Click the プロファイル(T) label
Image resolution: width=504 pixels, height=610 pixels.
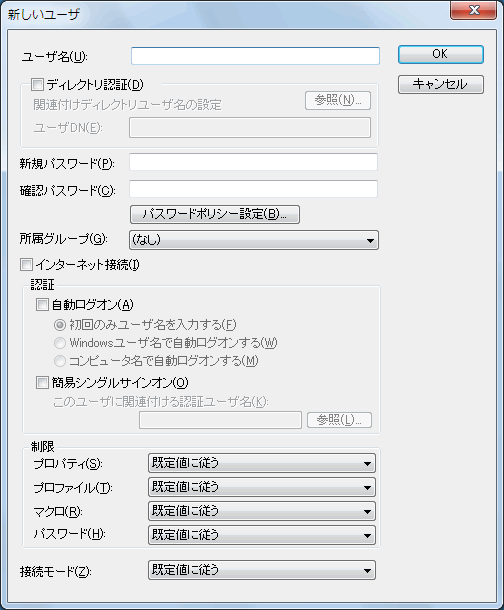[73, 488]
